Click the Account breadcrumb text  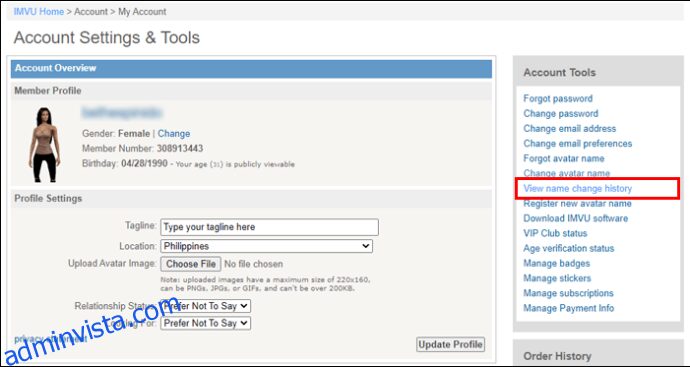[91, 12]
